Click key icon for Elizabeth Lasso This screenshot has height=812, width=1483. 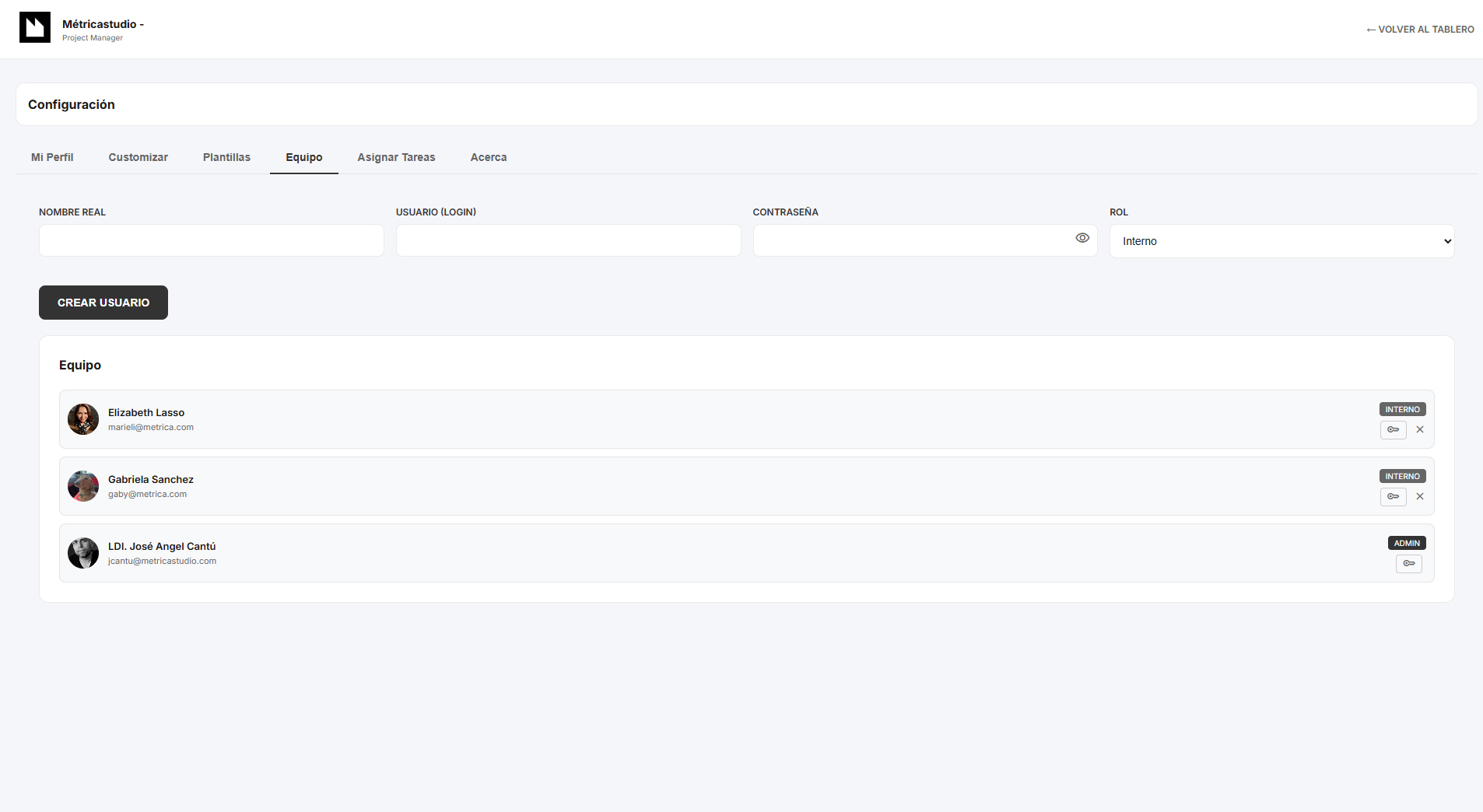coord(1393,429)
